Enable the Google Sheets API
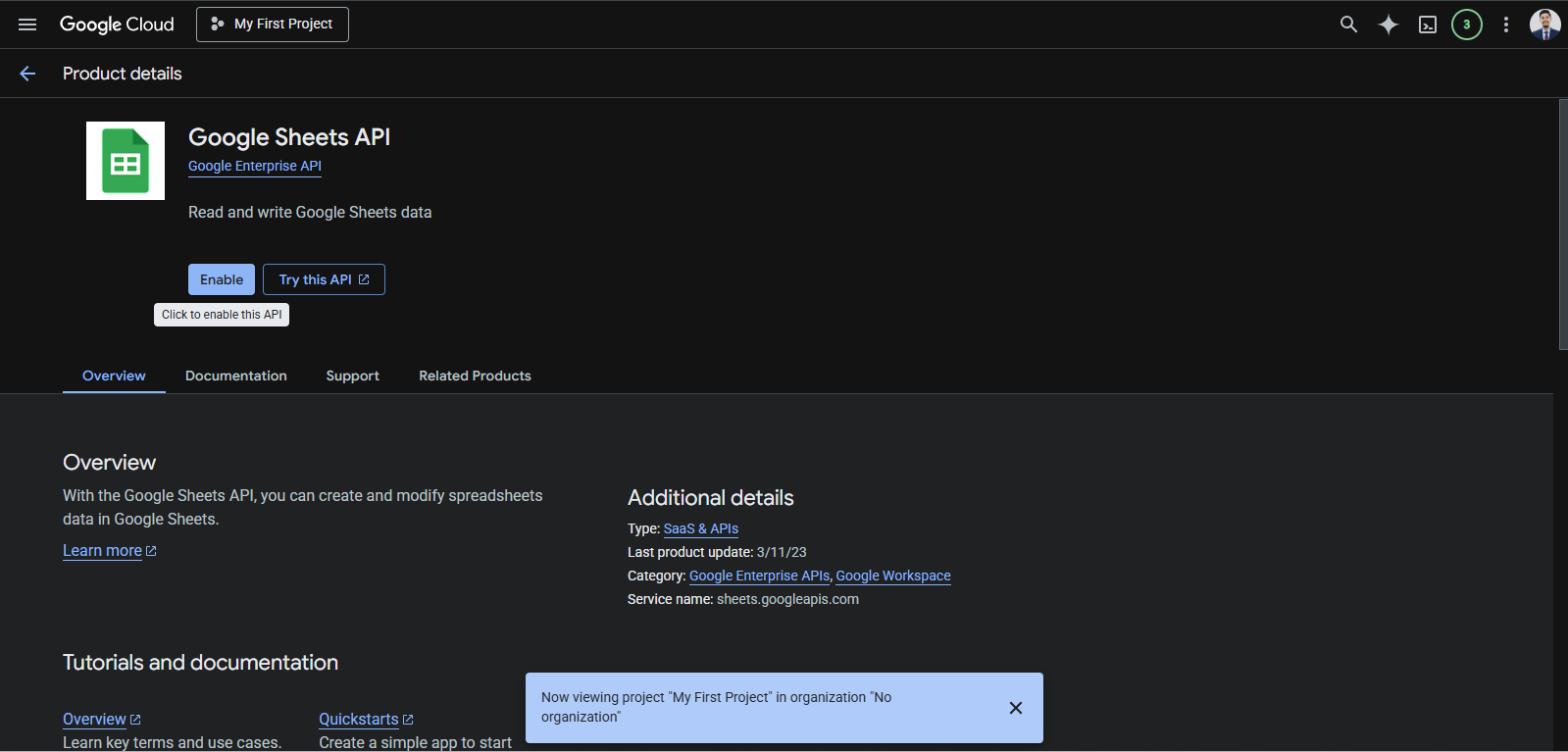Screen dimensions: 1568x752 pyautogui.click(x=222, y=279)
